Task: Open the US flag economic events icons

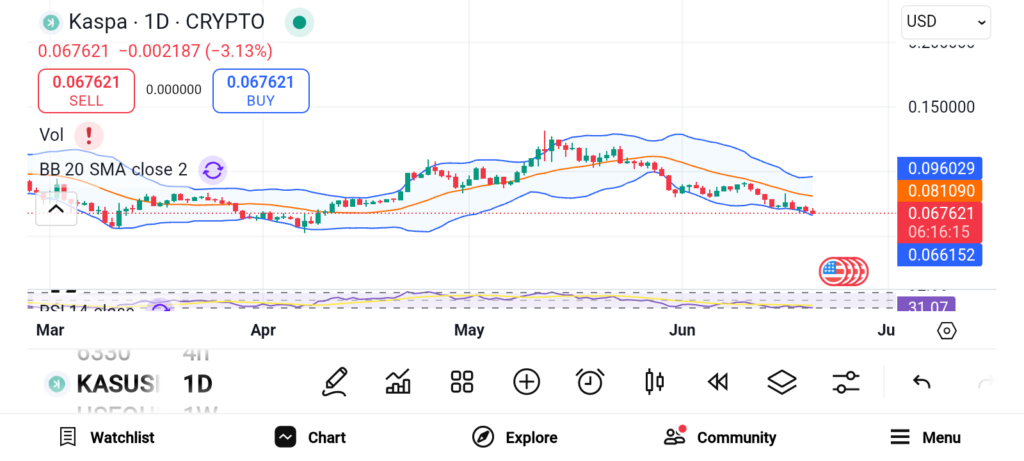Action: point(844,272)
